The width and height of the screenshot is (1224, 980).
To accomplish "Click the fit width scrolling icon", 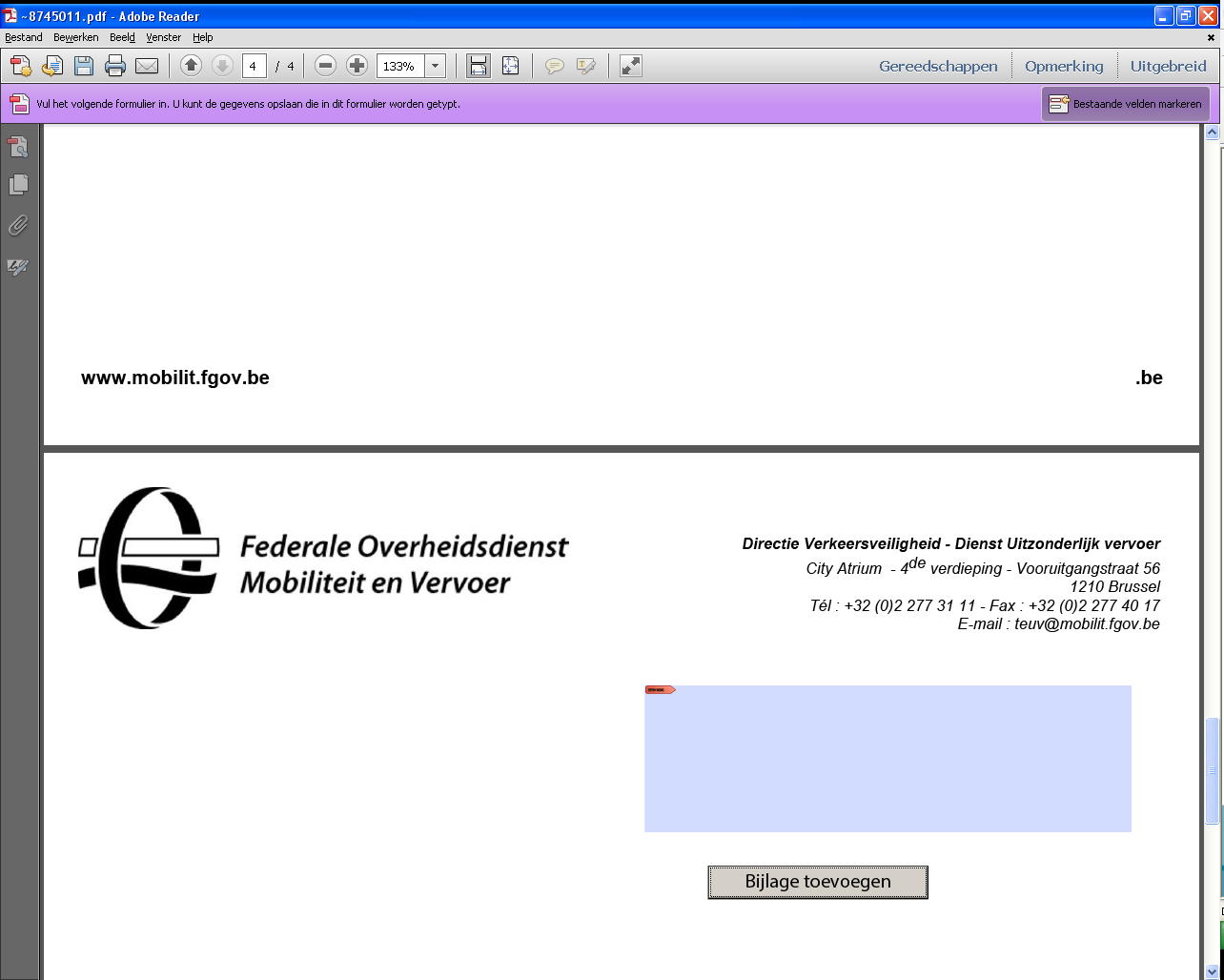I will [479, 66].
